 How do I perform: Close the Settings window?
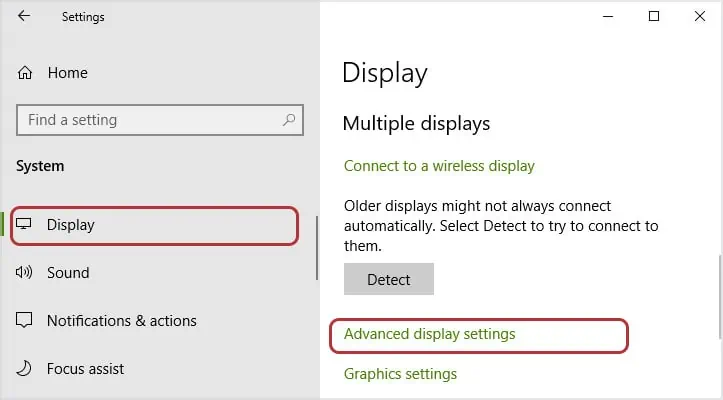699,17
